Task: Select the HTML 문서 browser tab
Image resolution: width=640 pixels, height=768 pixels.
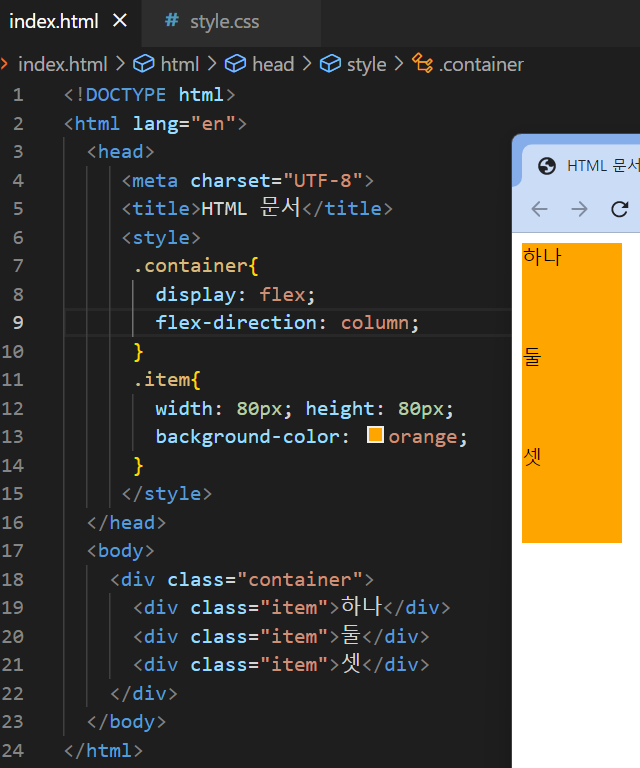Action: coord(583,166)
